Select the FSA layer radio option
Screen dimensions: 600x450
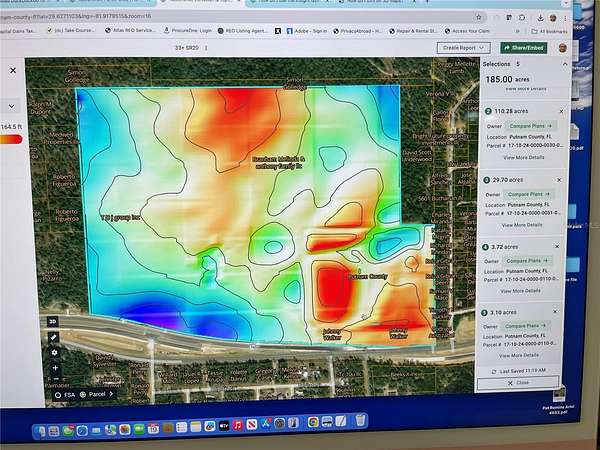tap(58, 394)
